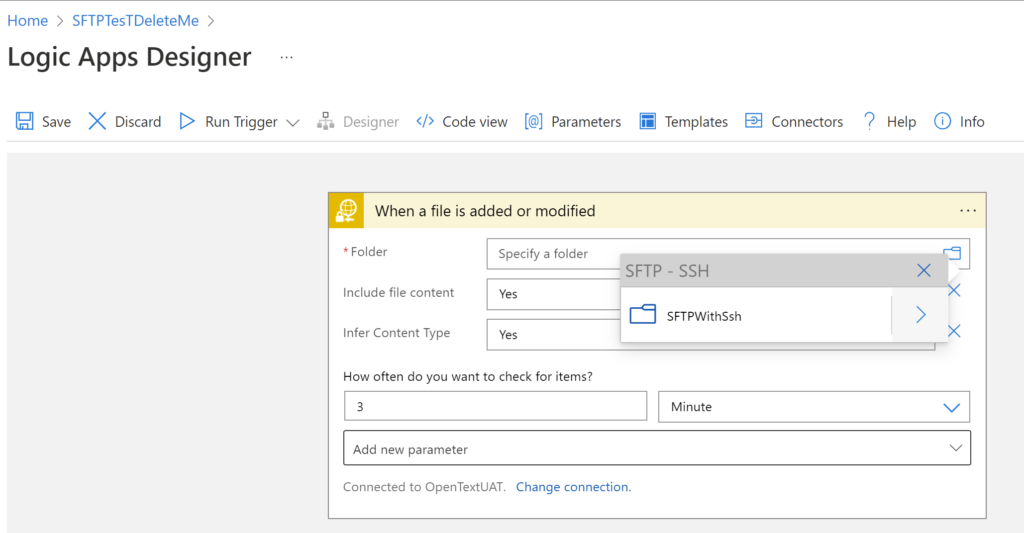
Task: Click the Help question mark icon
Action: click(x=869, y=121)
